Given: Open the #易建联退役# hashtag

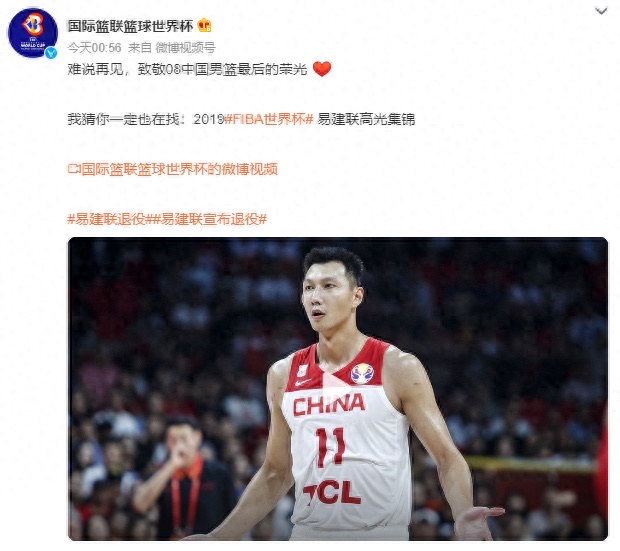Looking at the screenshot, I should tap(107, 219).
